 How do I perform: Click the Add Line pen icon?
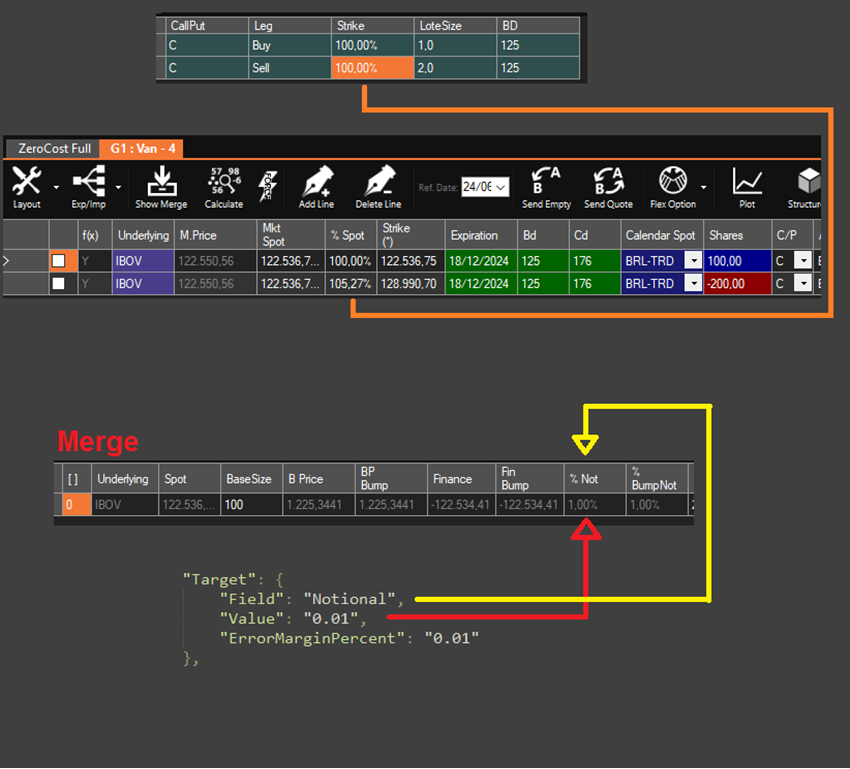(x=316, y=183)
